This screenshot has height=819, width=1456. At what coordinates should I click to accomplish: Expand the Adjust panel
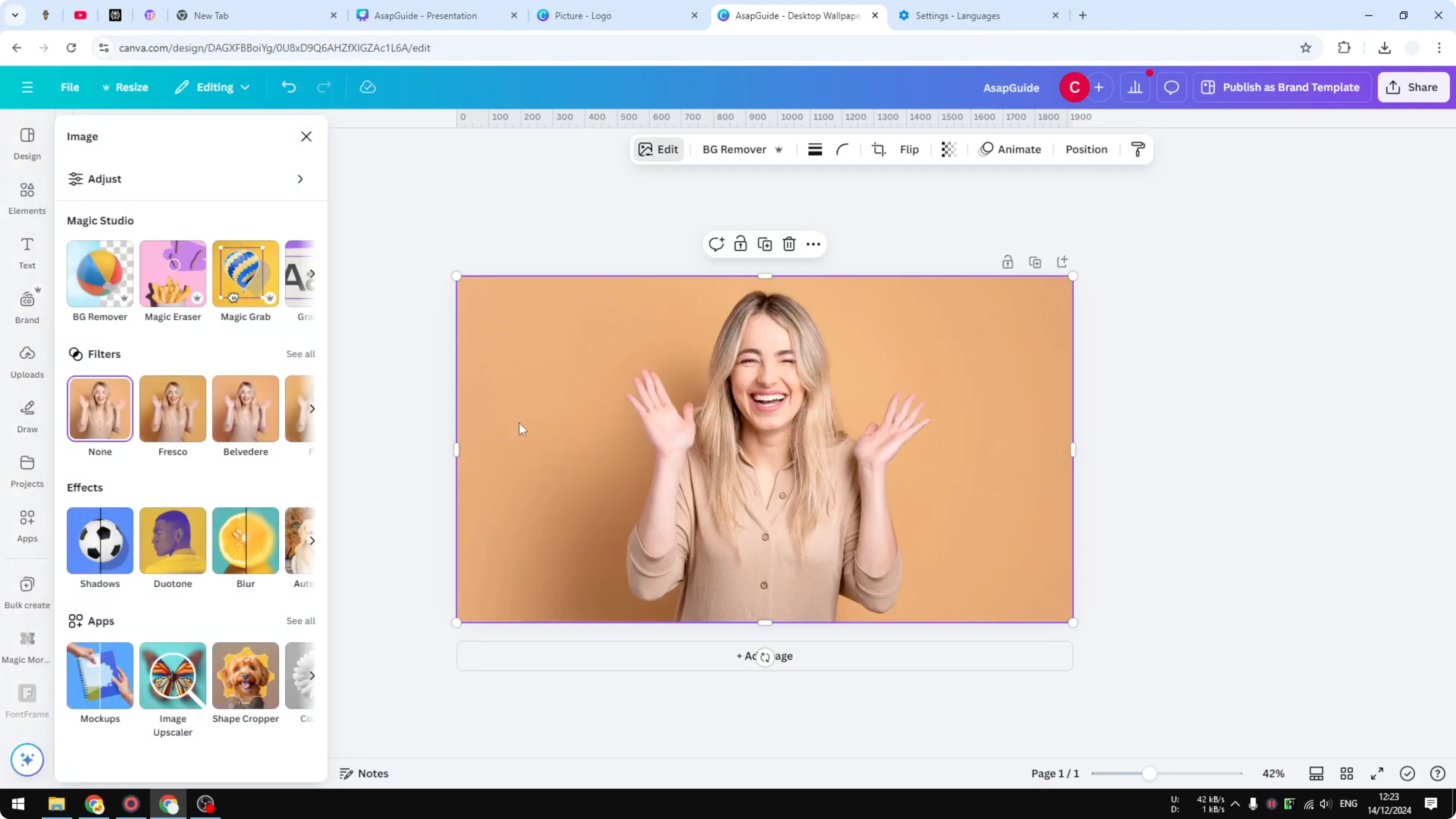pyautogui.click(x=186, y=178)
